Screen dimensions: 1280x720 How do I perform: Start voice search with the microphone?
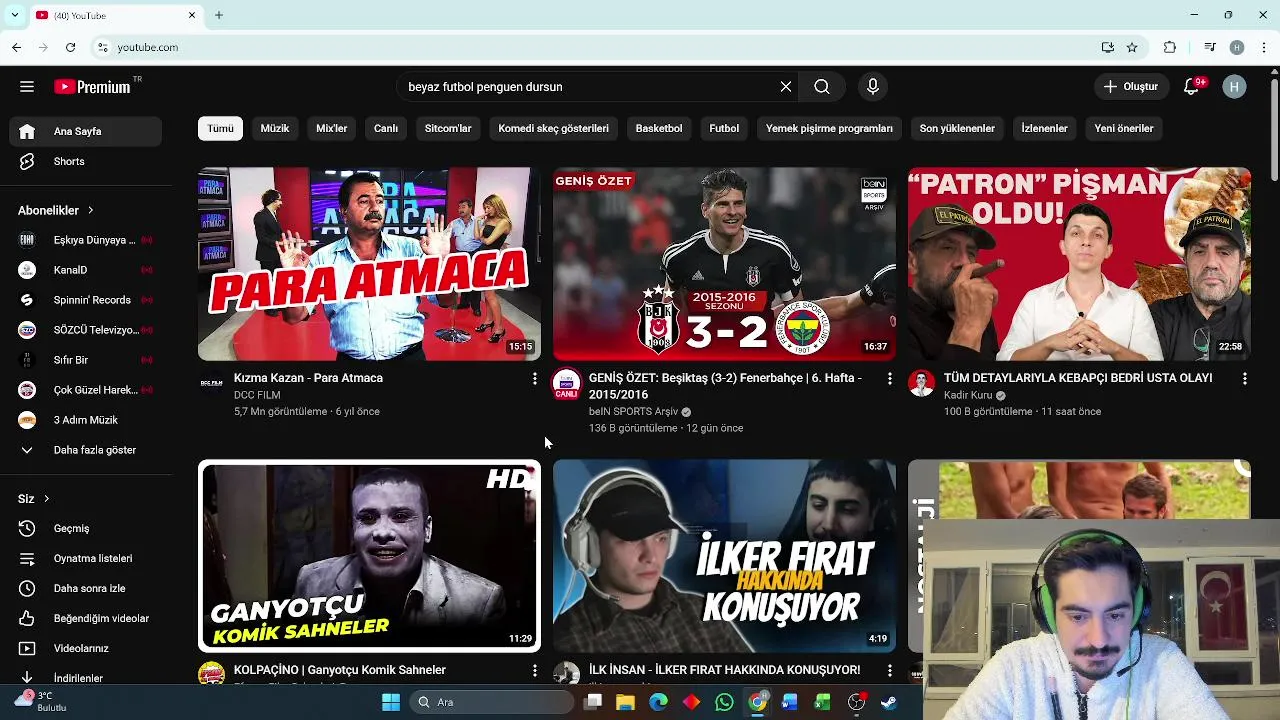click(x=873, y=87)
